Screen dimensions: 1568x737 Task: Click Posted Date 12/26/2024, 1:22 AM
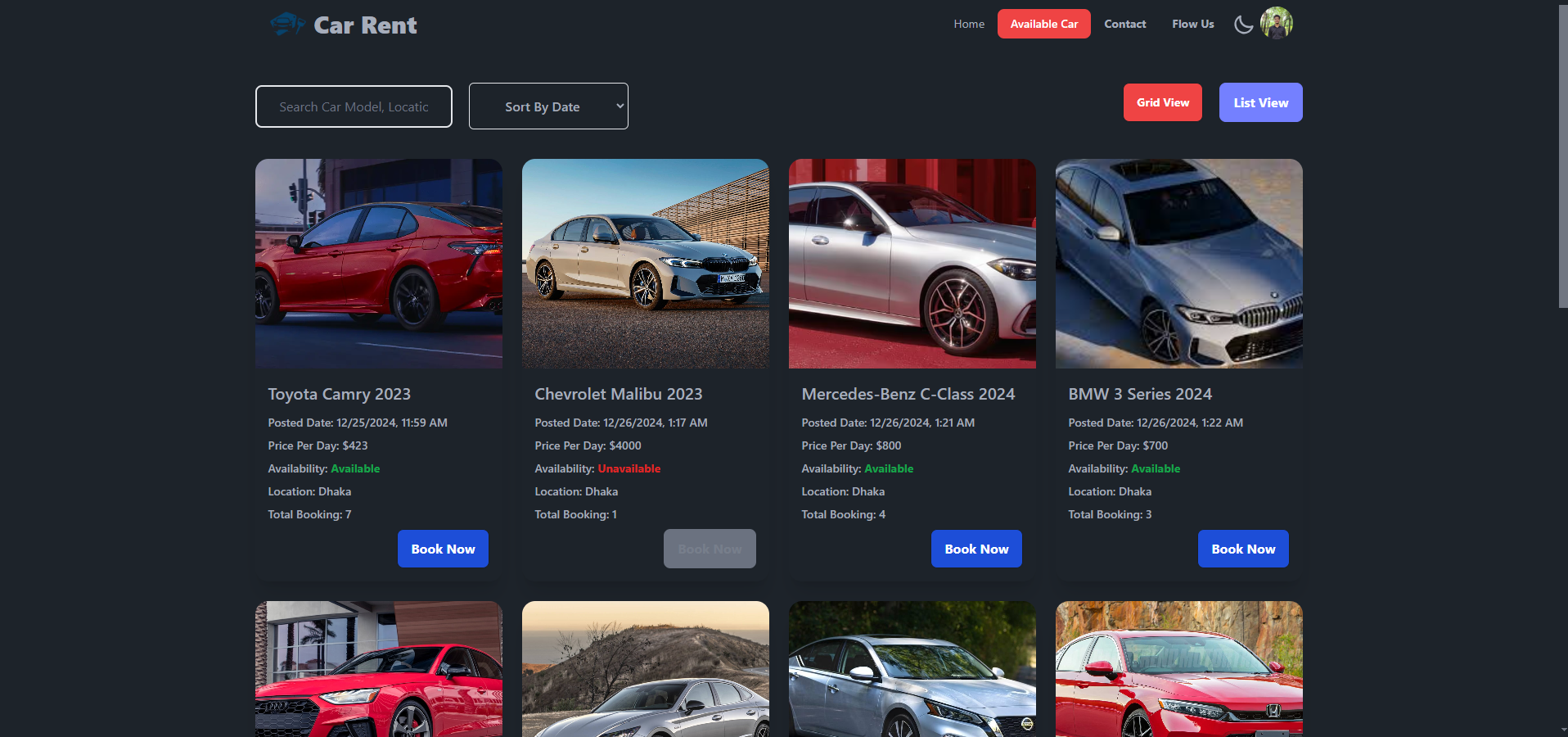(x=1156, y=423)
